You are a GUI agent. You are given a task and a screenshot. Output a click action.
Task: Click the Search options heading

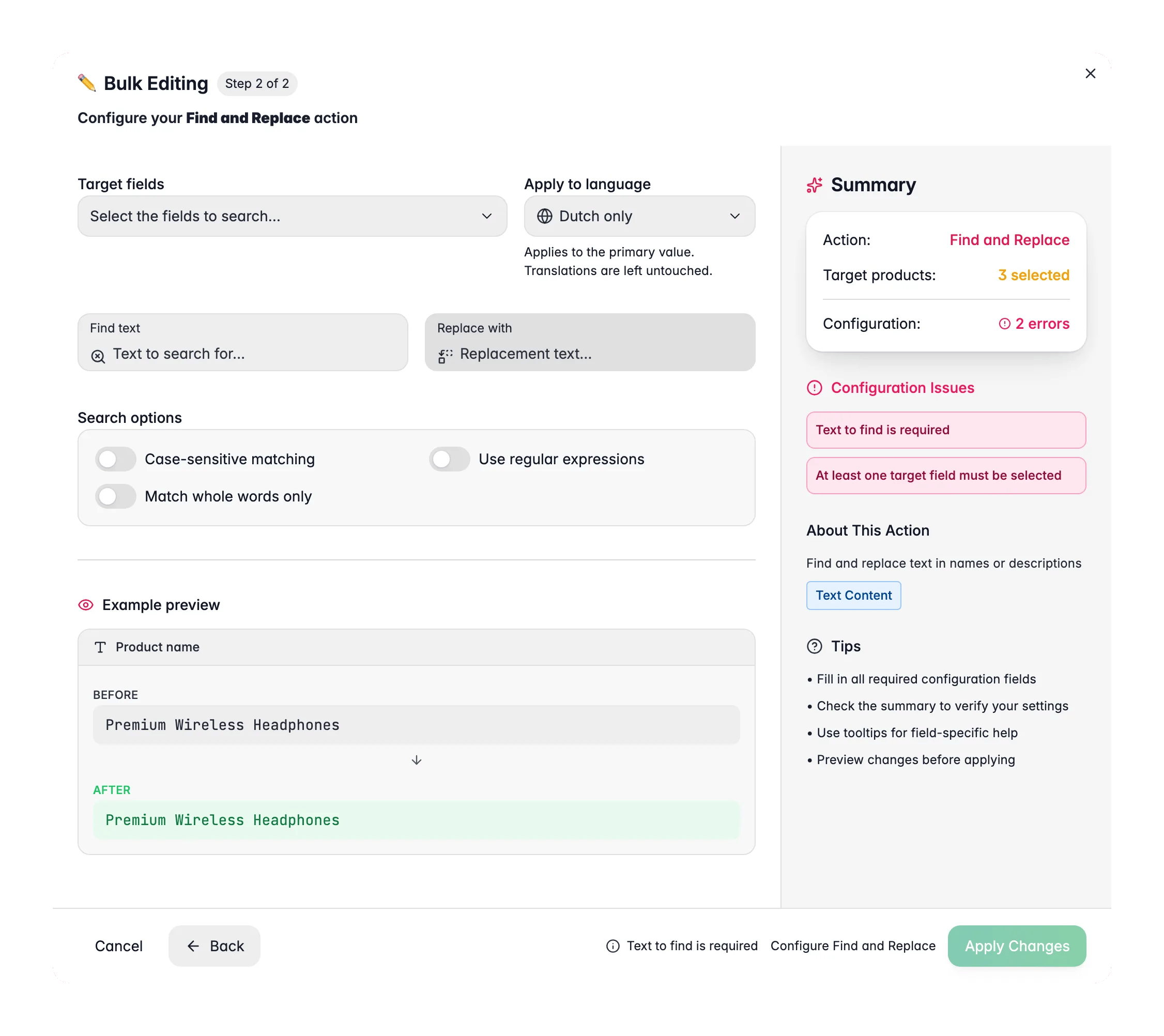click(x=129, y=418)
